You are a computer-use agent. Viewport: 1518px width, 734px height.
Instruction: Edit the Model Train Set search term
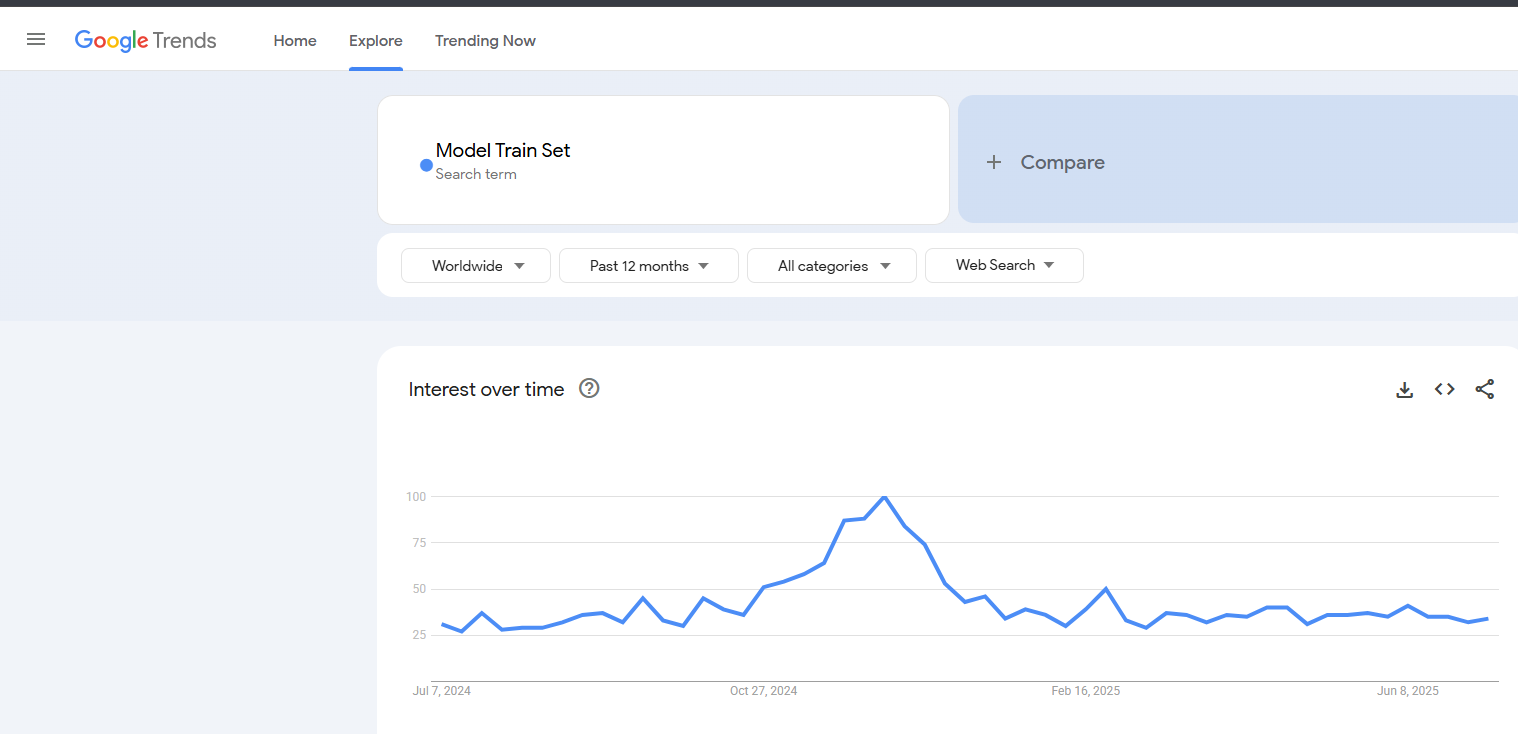503,151
